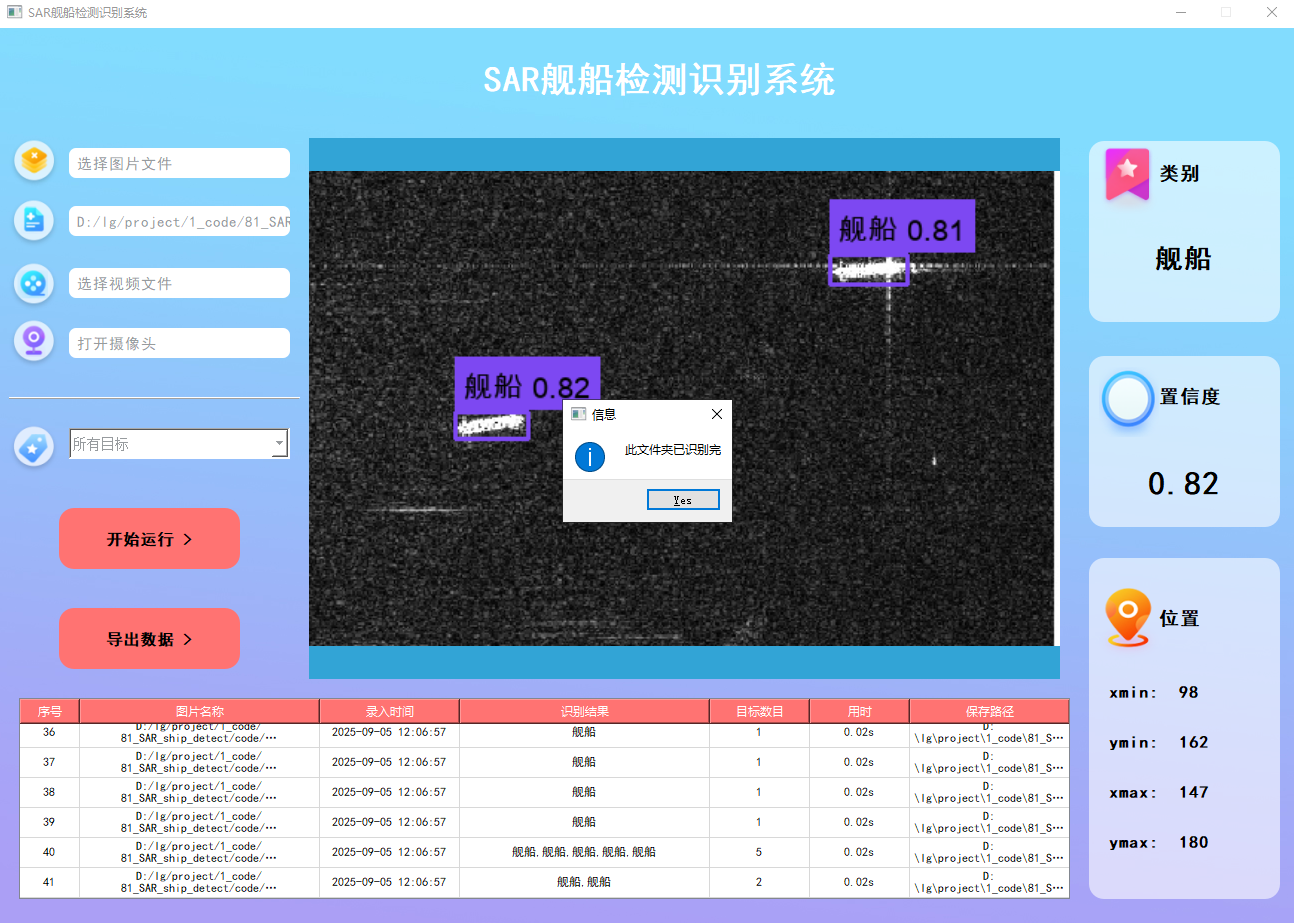Click target count cell showing 5

(x=759, y=852)
